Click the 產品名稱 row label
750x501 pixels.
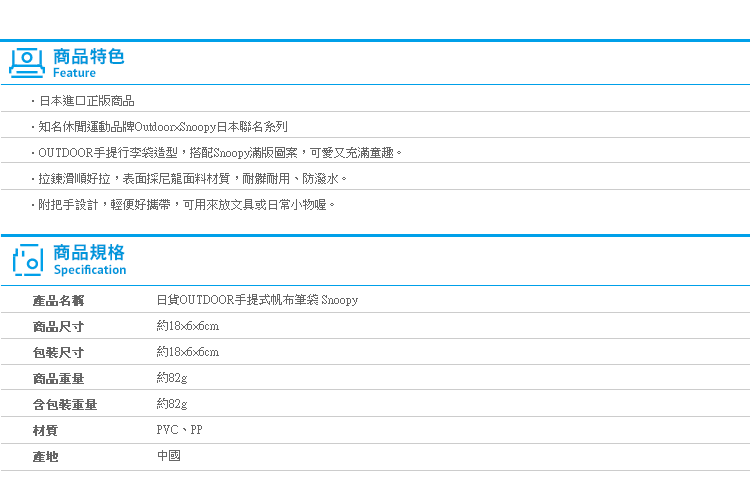point(58,301)
